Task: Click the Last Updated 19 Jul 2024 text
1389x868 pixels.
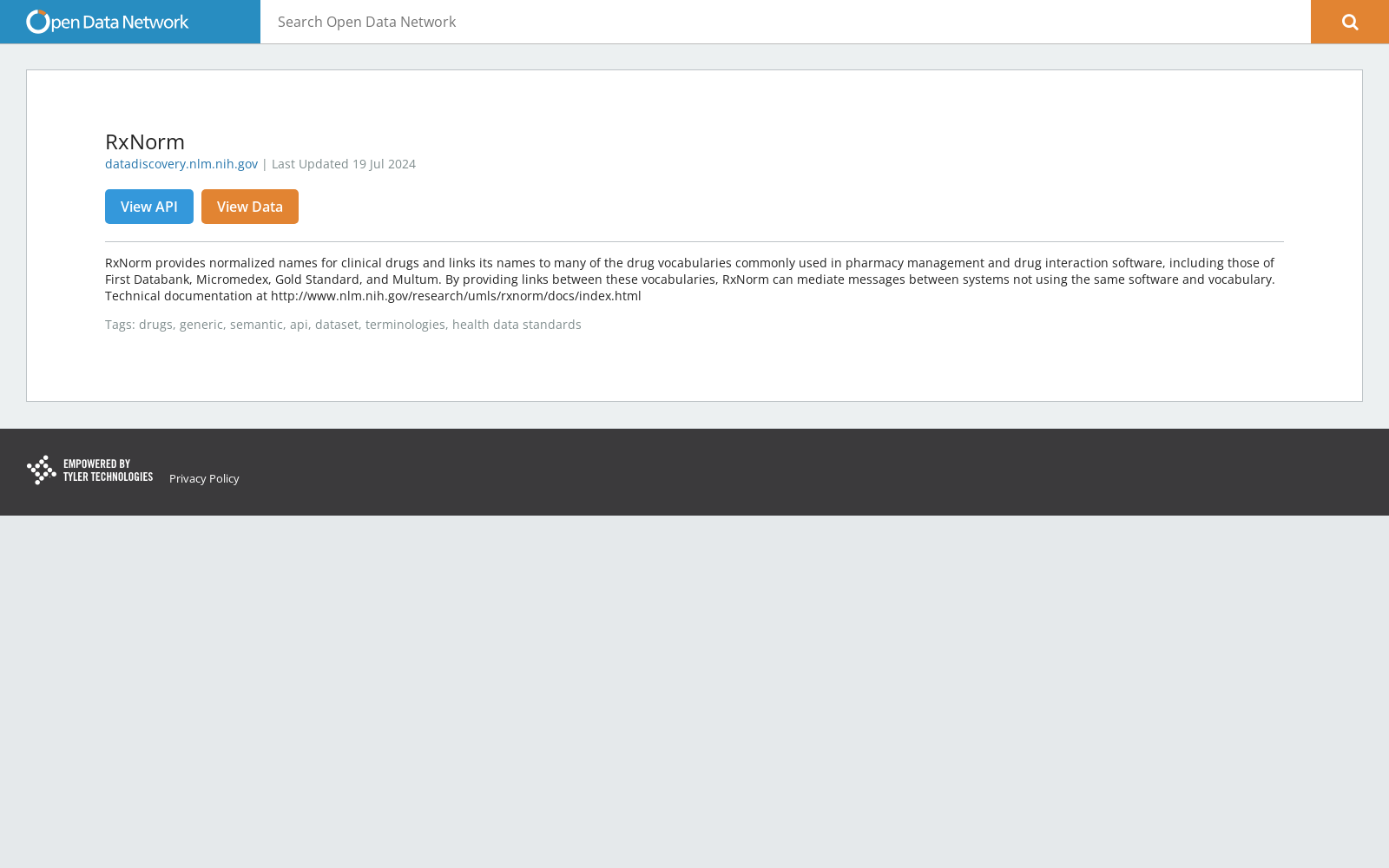Action: coord(344,164)
